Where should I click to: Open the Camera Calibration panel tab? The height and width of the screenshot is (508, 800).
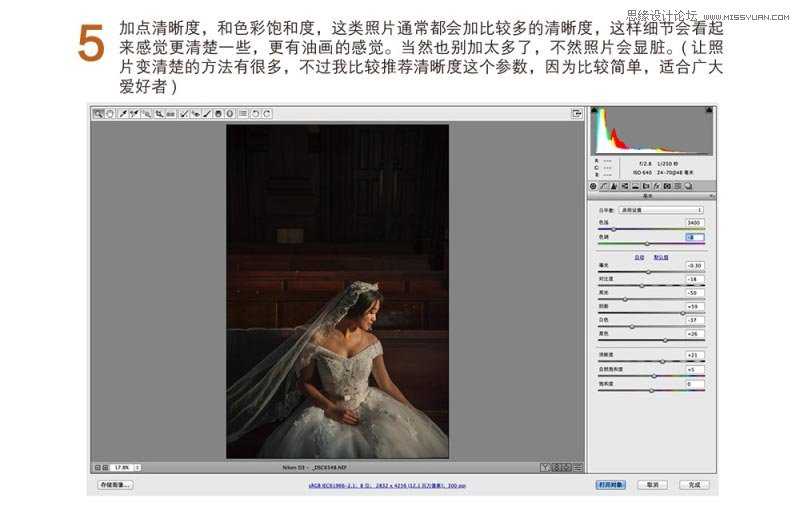pyautogui.click(x=667, y=186)
